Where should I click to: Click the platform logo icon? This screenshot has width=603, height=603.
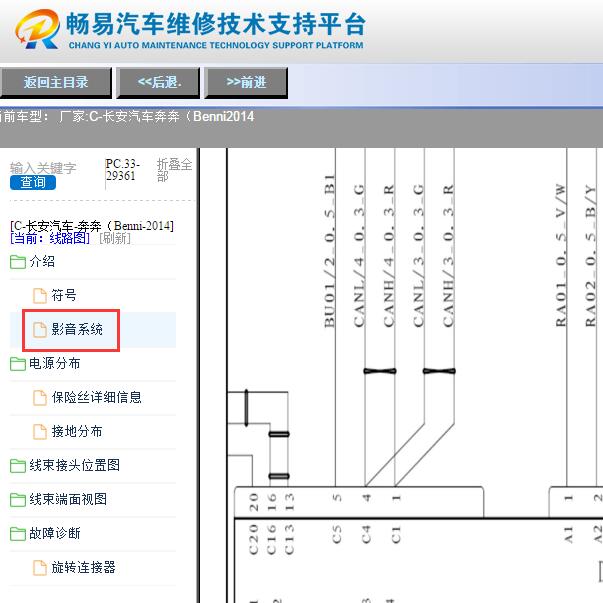click(37, 29)
